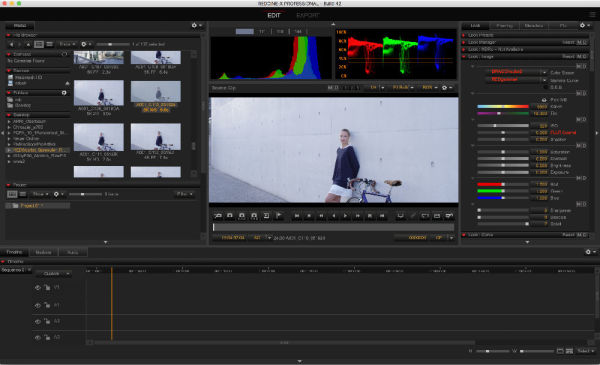This screenshot has width=600, height=365.
Task: Select the Look tab
Action: (x=476, y=26)
